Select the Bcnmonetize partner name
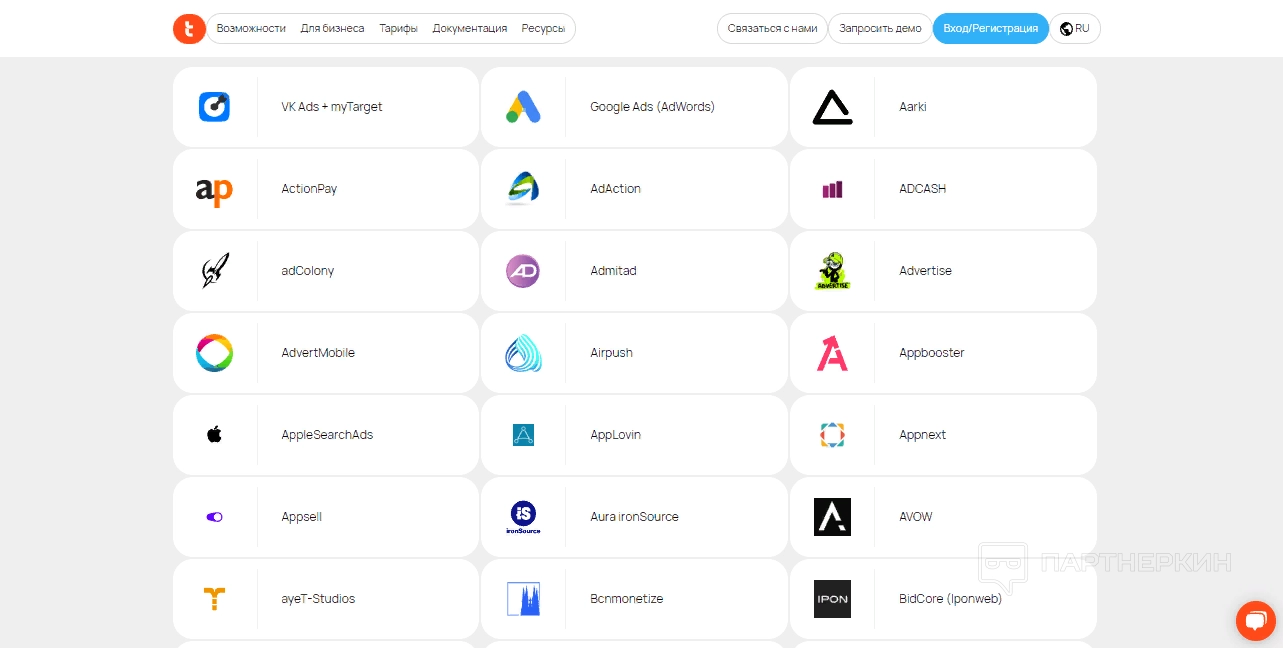Screen dimensions: 1283x648 (626, 599)
